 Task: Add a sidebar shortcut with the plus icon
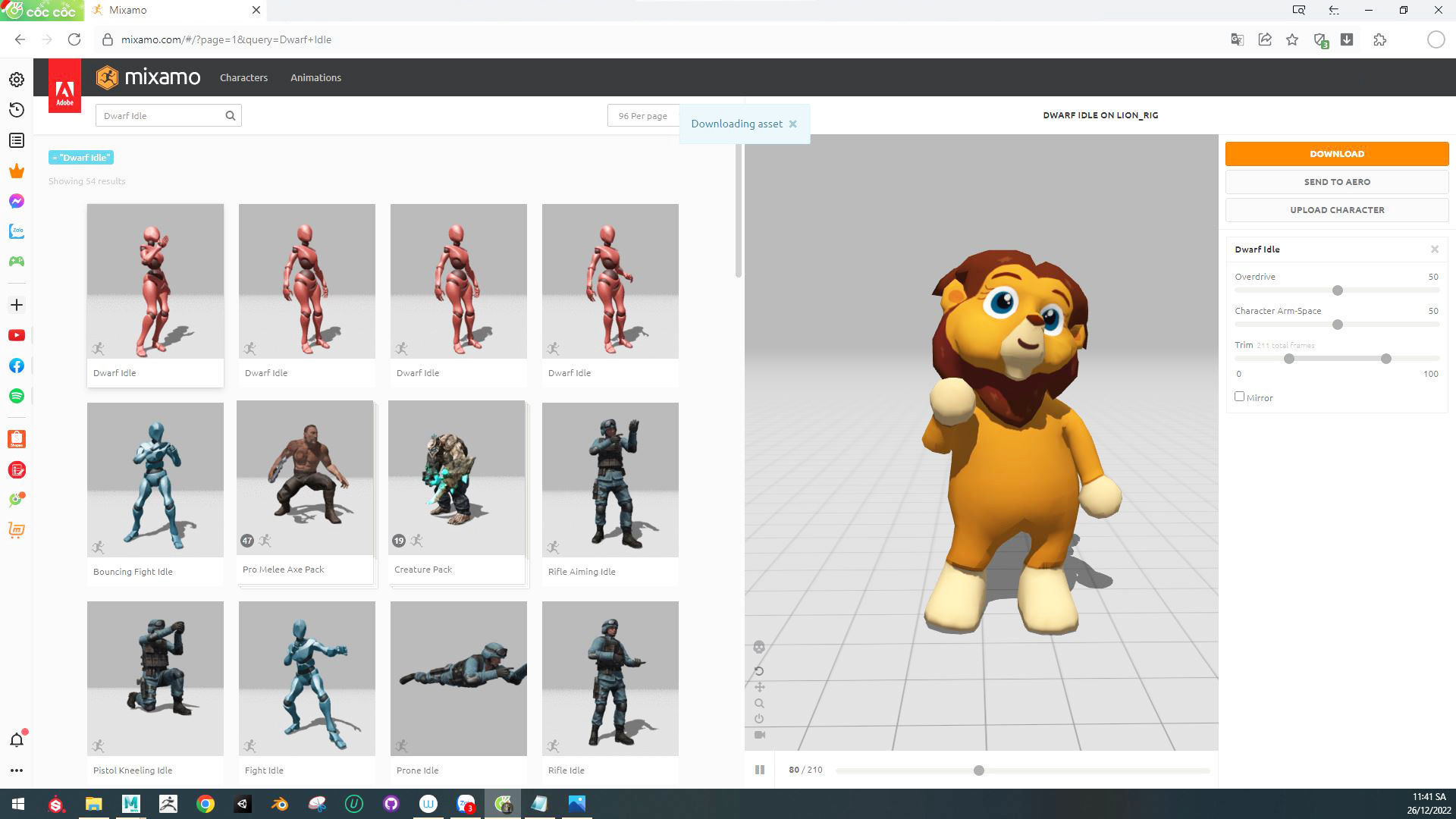tap(17, 305)
